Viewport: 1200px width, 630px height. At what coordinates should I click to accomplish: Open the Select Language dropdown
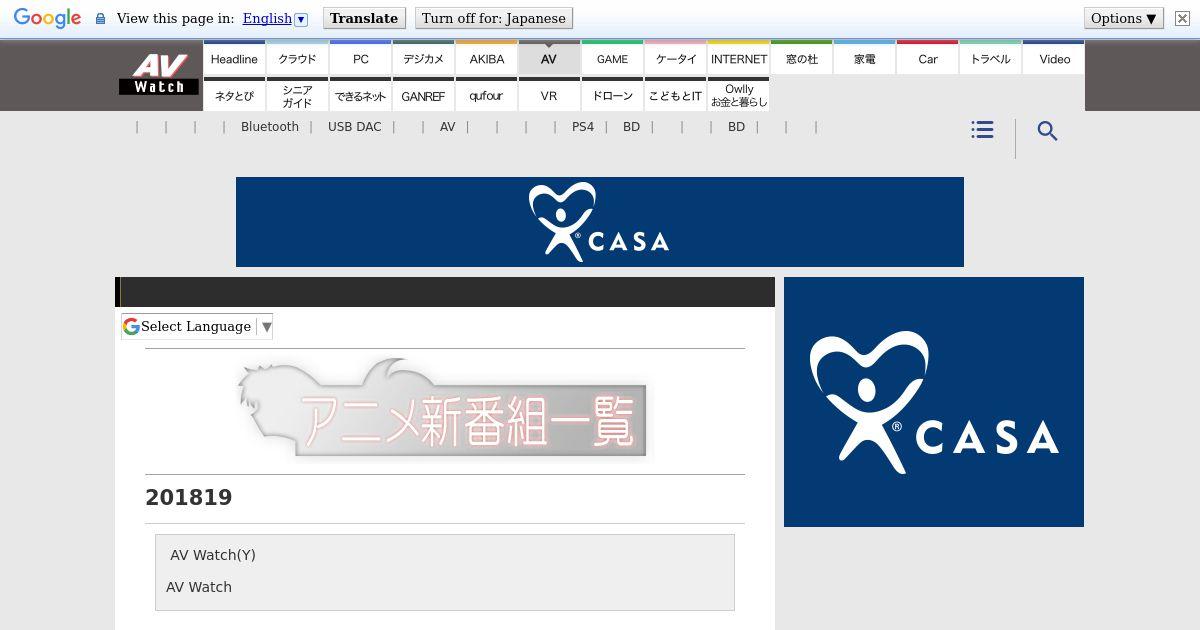197,326
